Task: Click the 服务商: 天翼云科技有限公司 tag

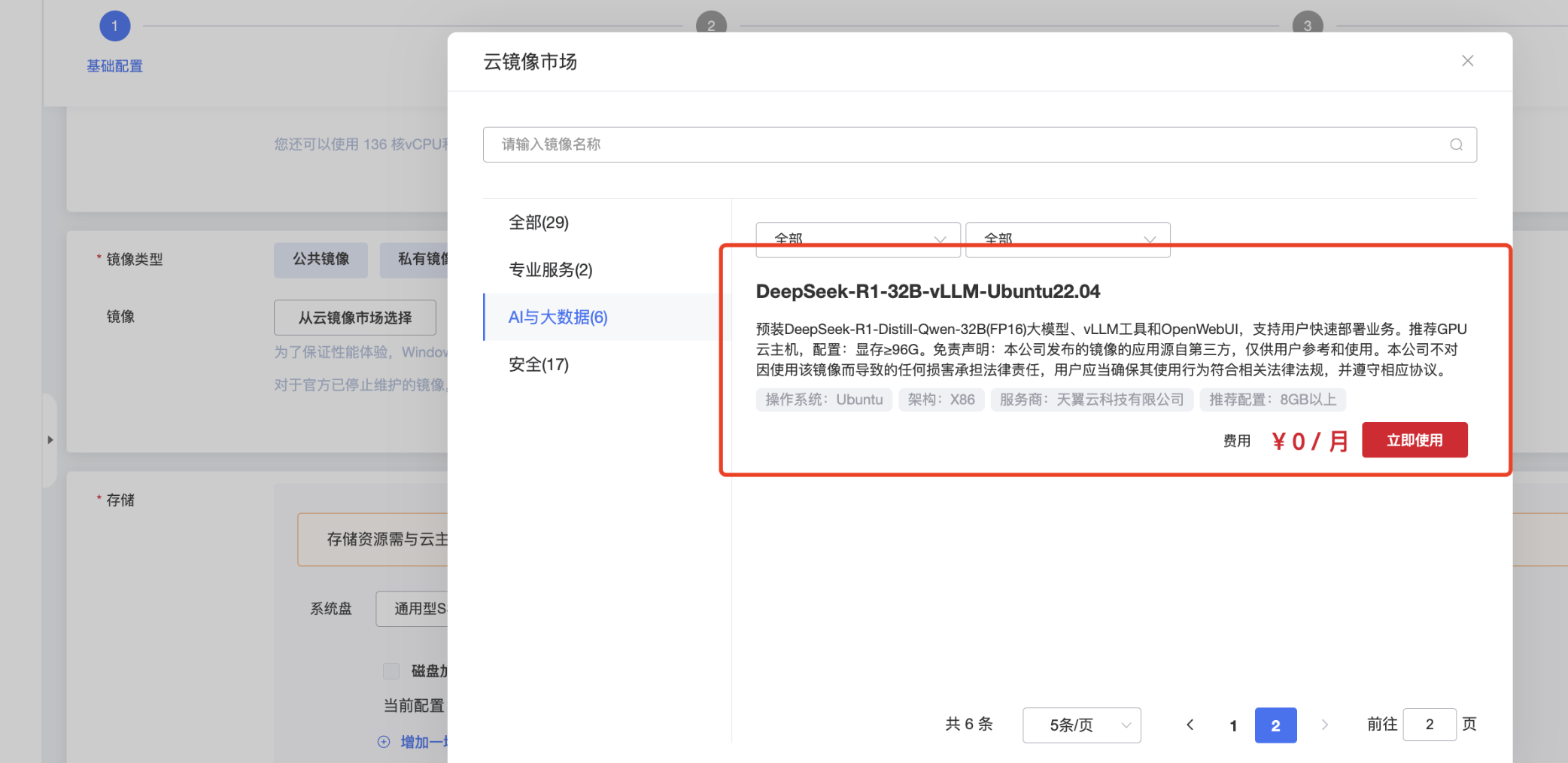Action: point(1092,400)
